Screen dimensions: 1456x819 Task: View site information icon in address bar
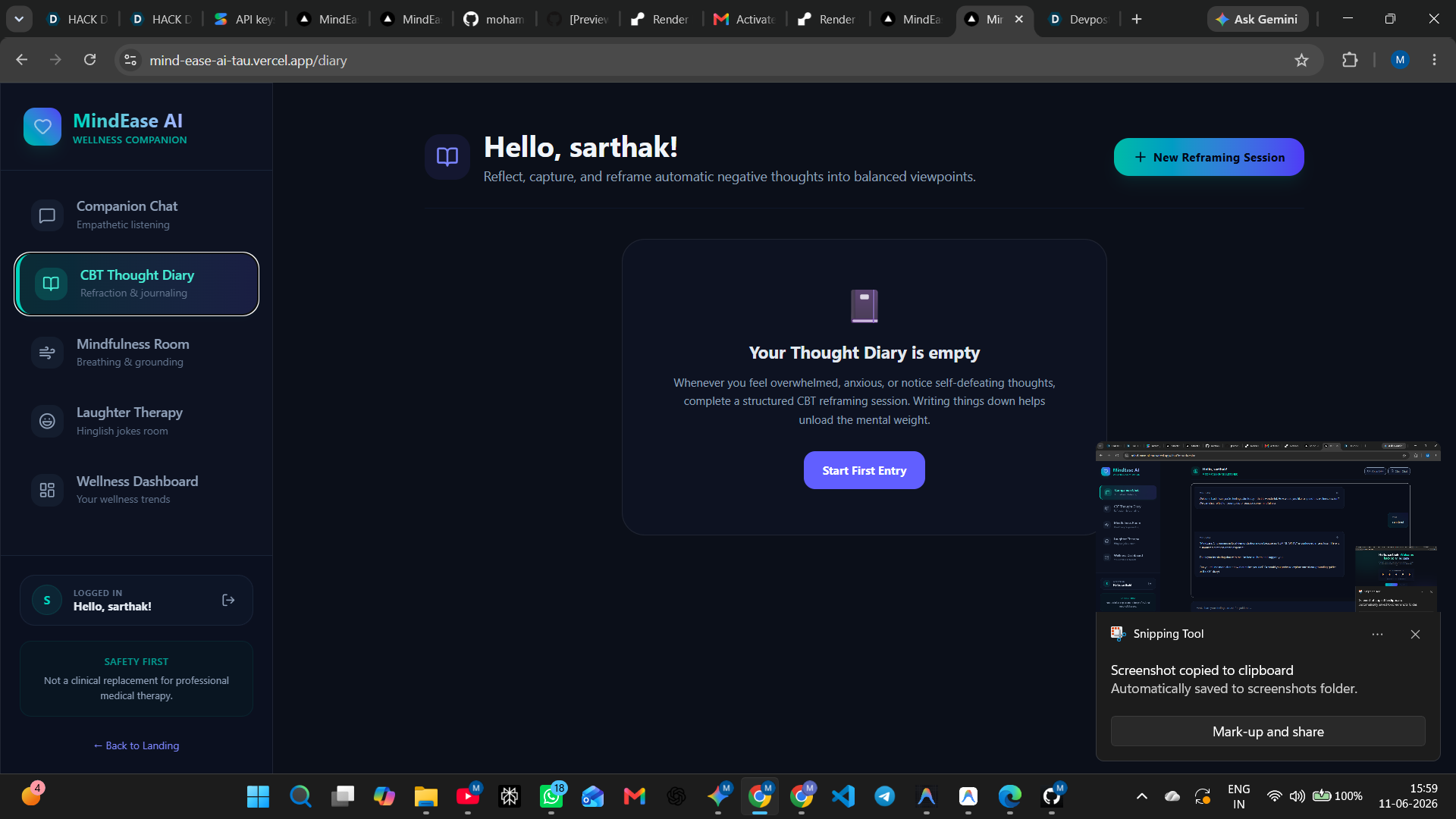coord(130,60)
